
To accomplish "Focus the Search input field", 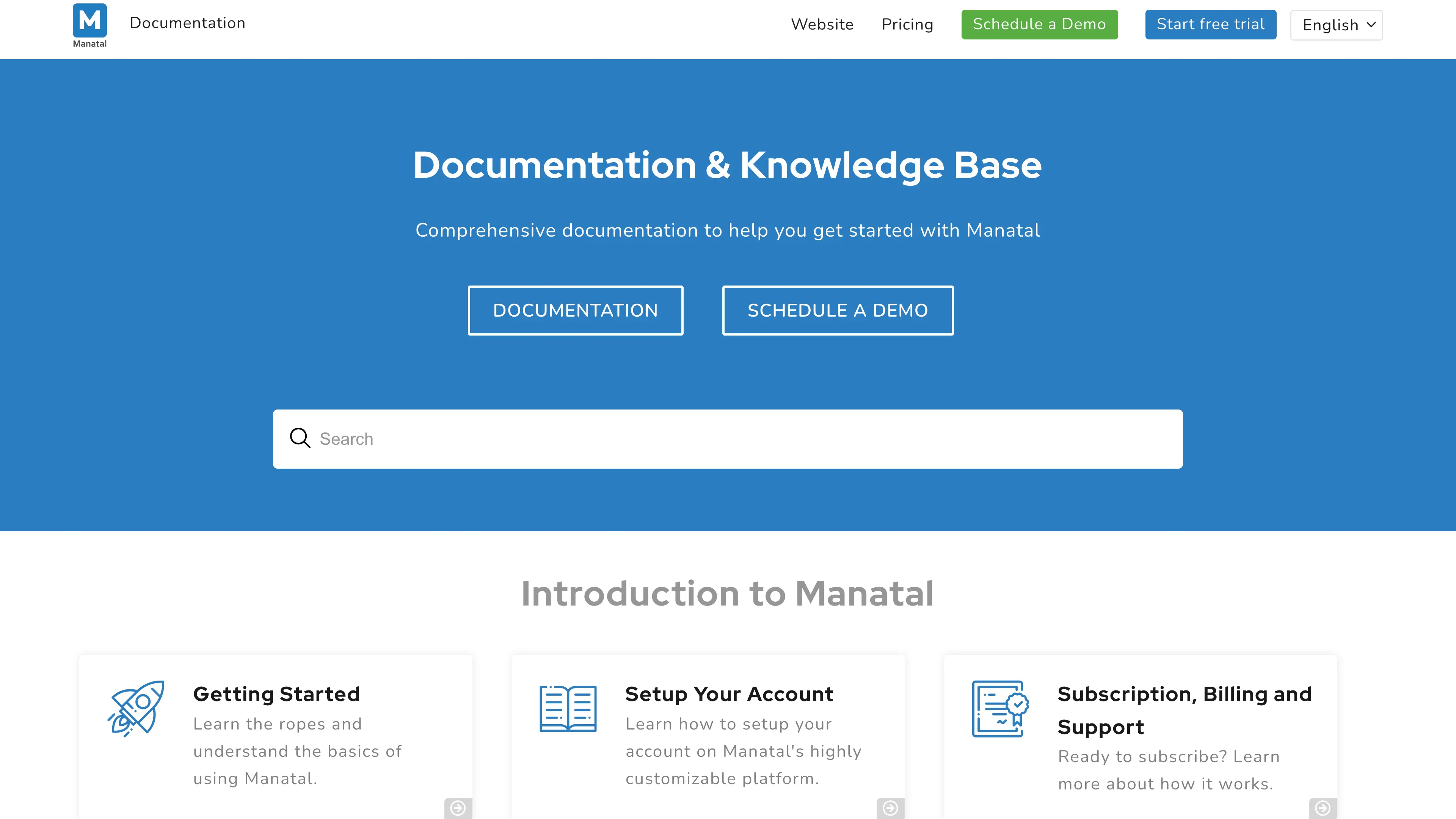I will pos(735,439).
